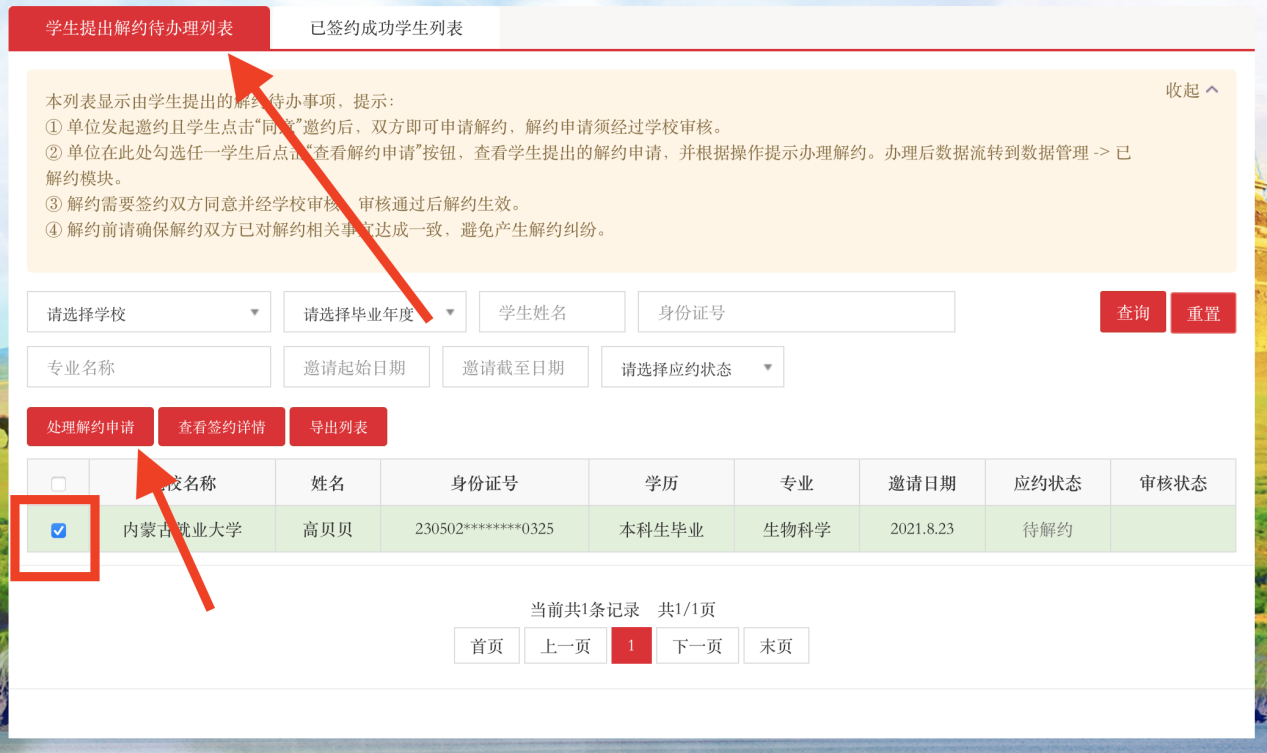The image size is (1267, 753).
Task: Toggle the select-all checkbox in table header
Action: coord(58,484)
